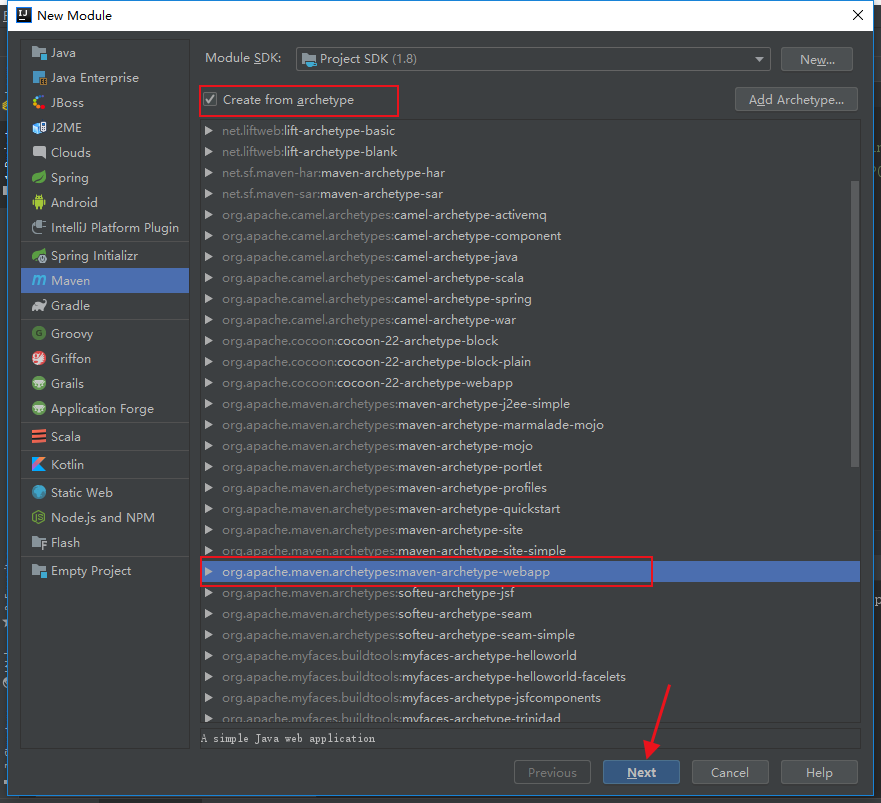
Task: Select Empty Project entry
Action: tap(105, 571)
